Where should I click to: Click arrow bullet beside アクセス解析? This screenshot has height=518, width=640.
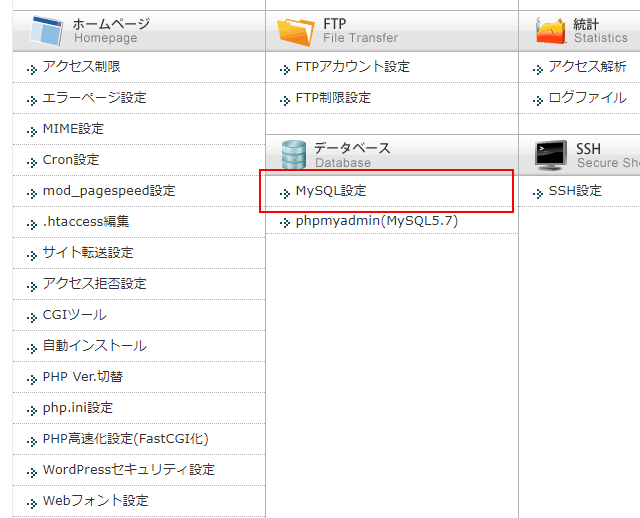pos(538,69)
